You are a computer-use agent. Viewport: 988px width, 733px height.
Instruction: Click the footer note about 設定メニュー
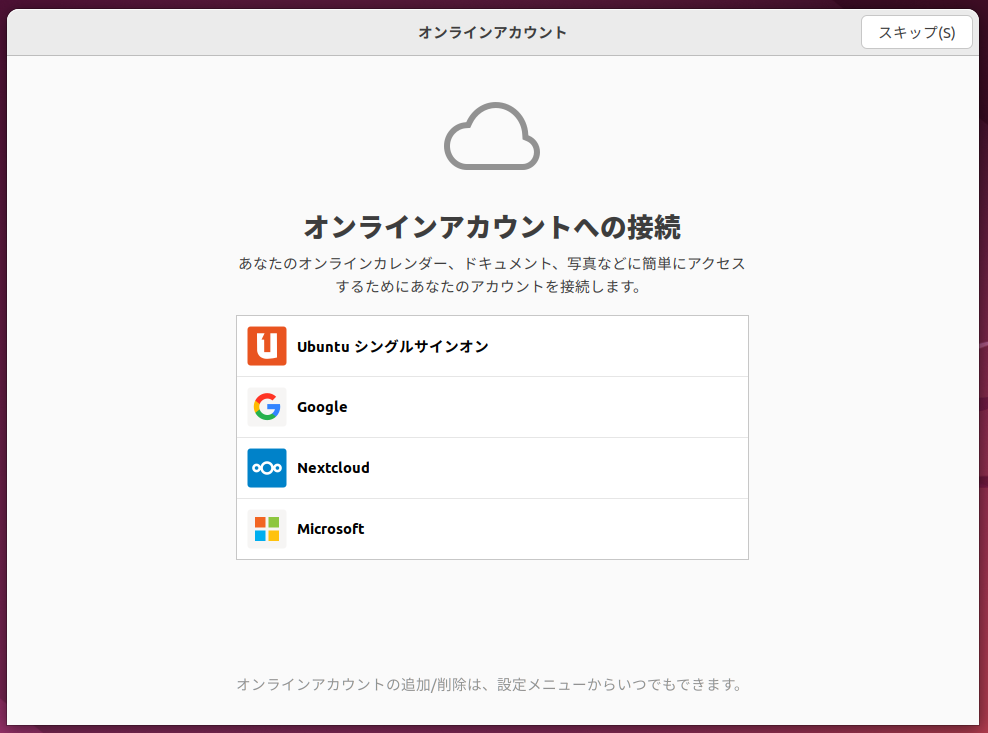coord(491,684)
